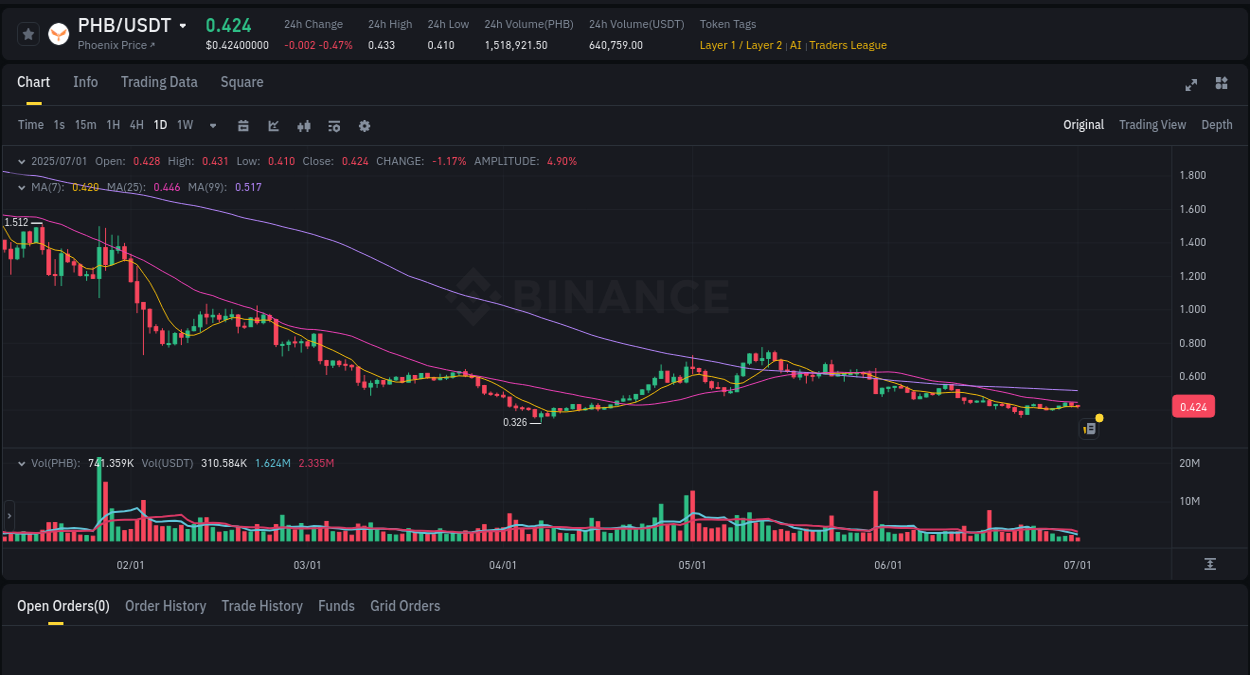The width and height of the screenshot is (1250, 675).
Task: Open the Order History tab
Action: (165, 606)
